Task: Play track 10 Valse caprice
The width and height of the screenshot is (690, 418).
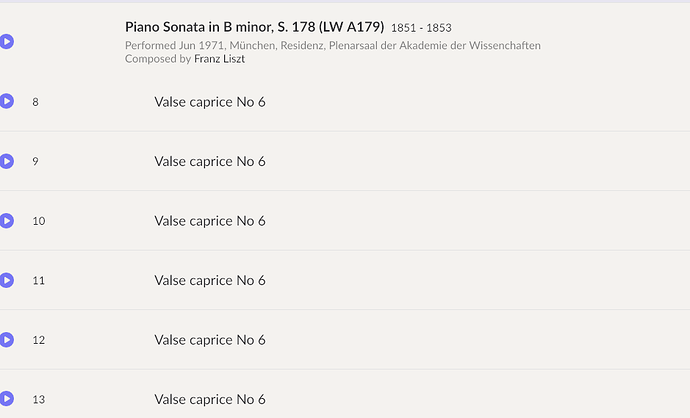Action: pyautogui.click(x=7, y=220)
